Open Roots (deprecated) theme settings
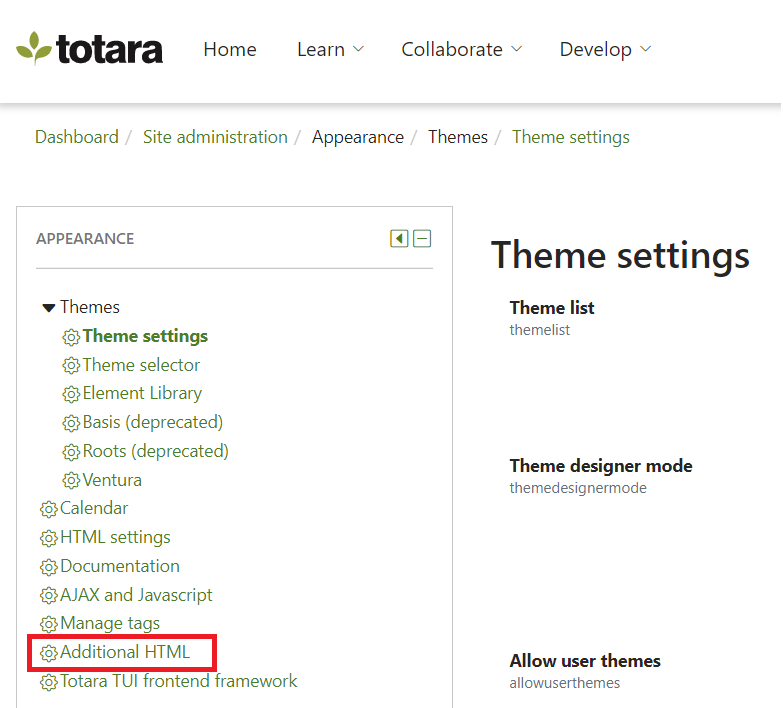783x708 pixels. tap(156, 451)
